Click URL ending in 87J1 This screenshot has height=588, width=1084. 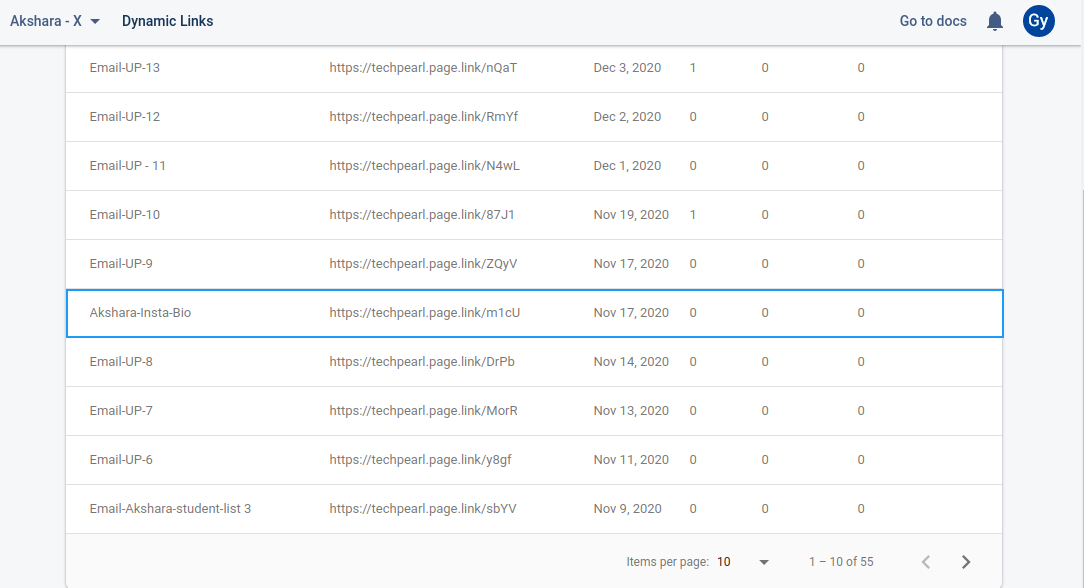click(x=422, y=215)
